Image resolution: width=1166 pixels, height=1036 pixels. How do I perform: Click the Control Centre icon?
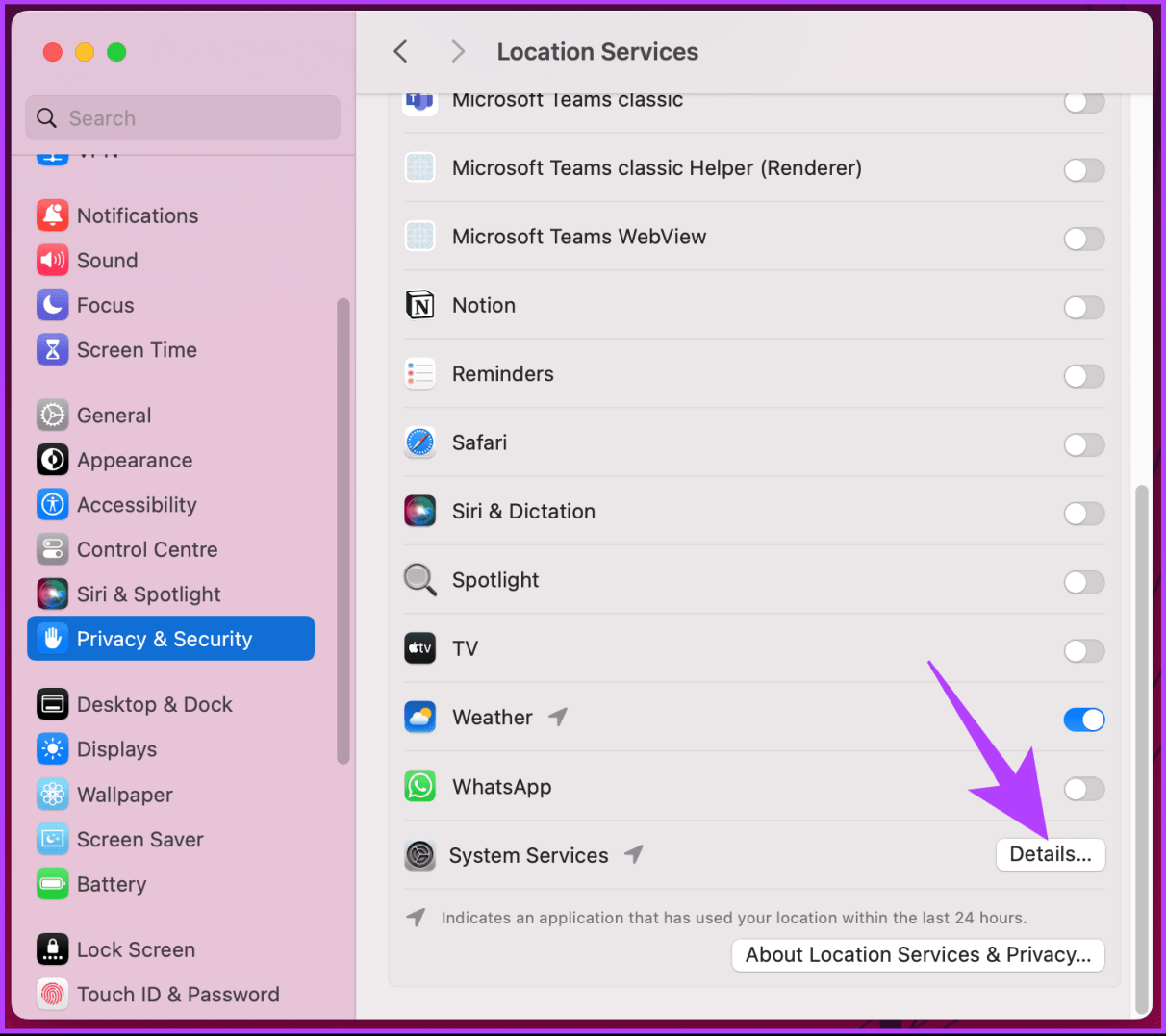pyautogui.click(x=53, y=549)
